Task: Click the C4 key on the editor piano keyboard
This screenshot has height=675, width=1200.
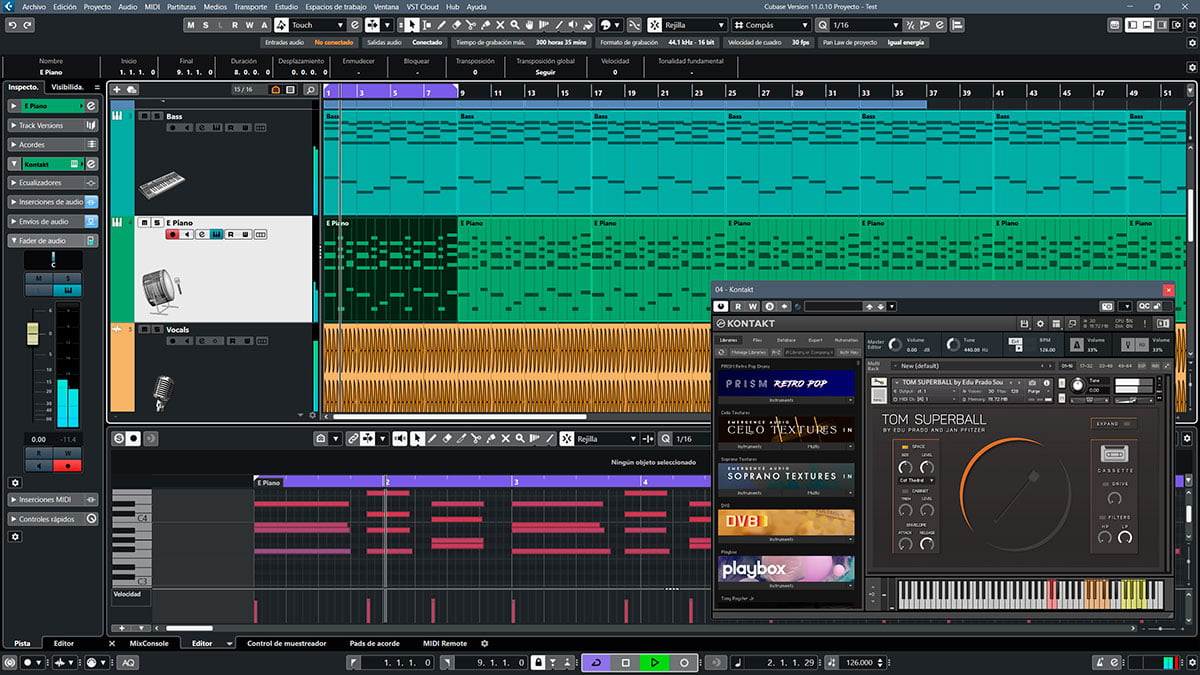Action: coord(131,517)
